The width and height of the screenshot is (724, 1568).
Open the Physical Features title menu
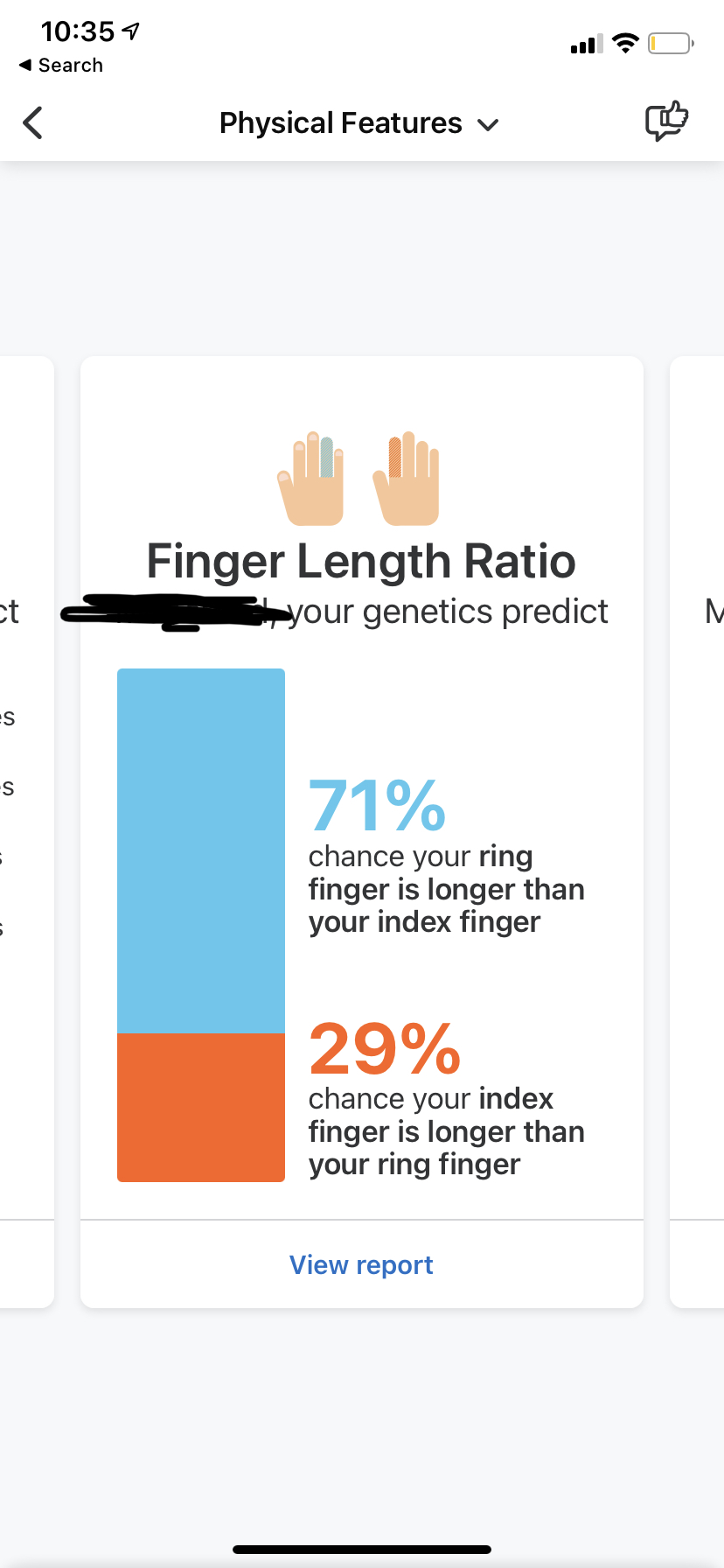pos(359,123)
